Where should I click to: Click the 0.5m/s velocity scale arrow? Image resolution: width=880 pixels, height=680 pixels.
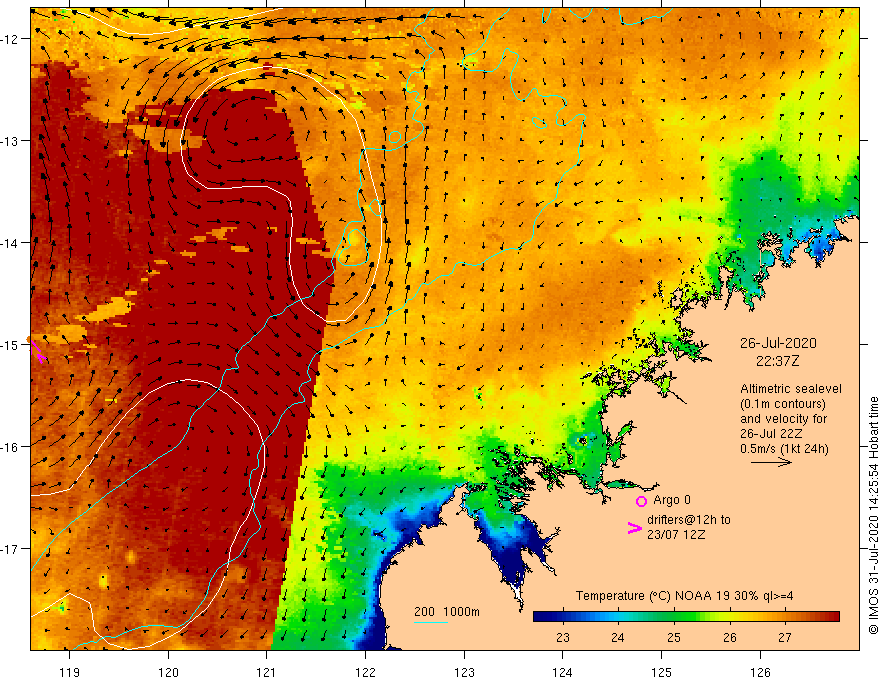click(771, 462)
